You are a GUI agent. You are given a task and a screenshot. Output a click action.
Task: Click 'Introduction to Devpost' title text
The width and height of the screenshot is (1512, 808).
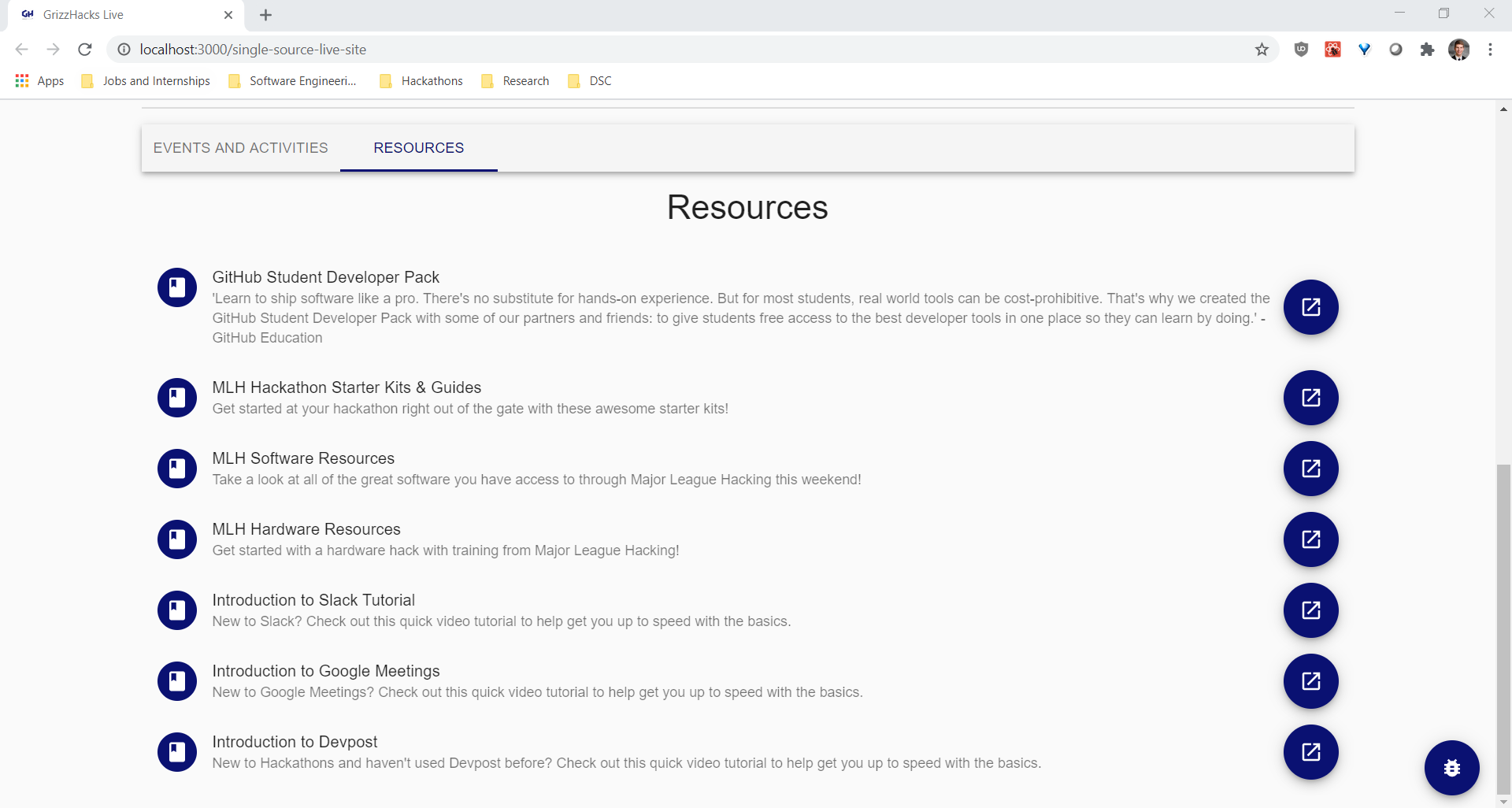coord(295,742)
